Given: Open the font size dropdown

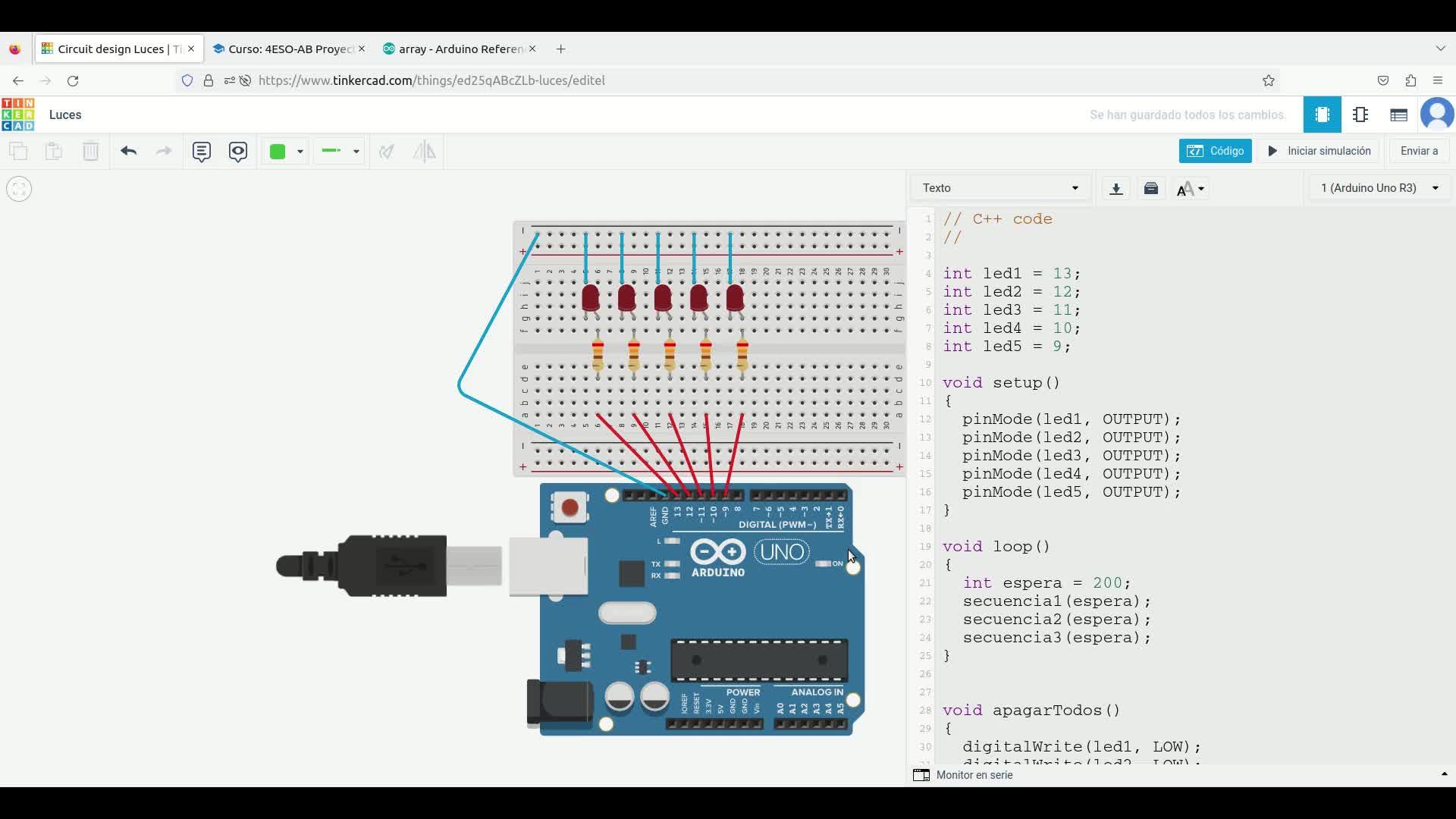Looking at the screenshot, I should pyautogui.click(x=1191, y=188).
